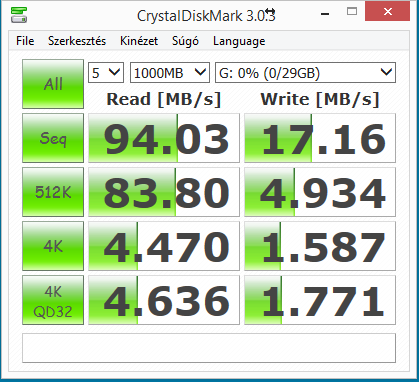This screenshot has width=419, height=382.
Task: Click the 4K read result 4.470
Action: pos(164,246)
